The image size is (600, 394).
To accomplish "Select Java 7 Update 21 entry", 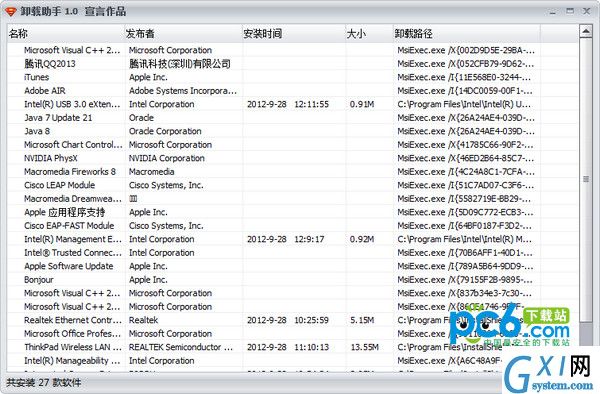I will pyautogui.click(x=58, y=118).
